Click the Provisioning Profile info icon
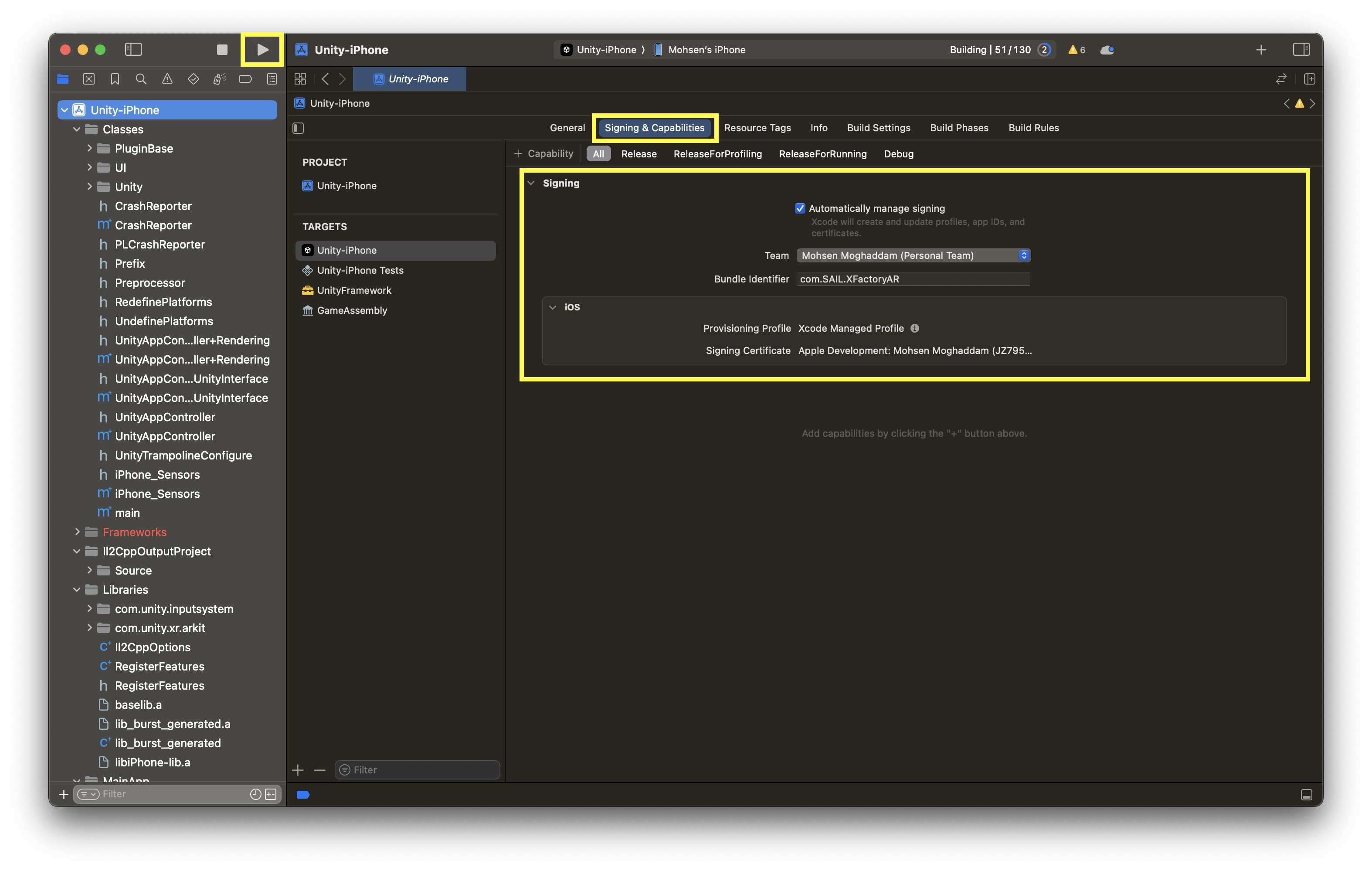 (x=914, y=328)
